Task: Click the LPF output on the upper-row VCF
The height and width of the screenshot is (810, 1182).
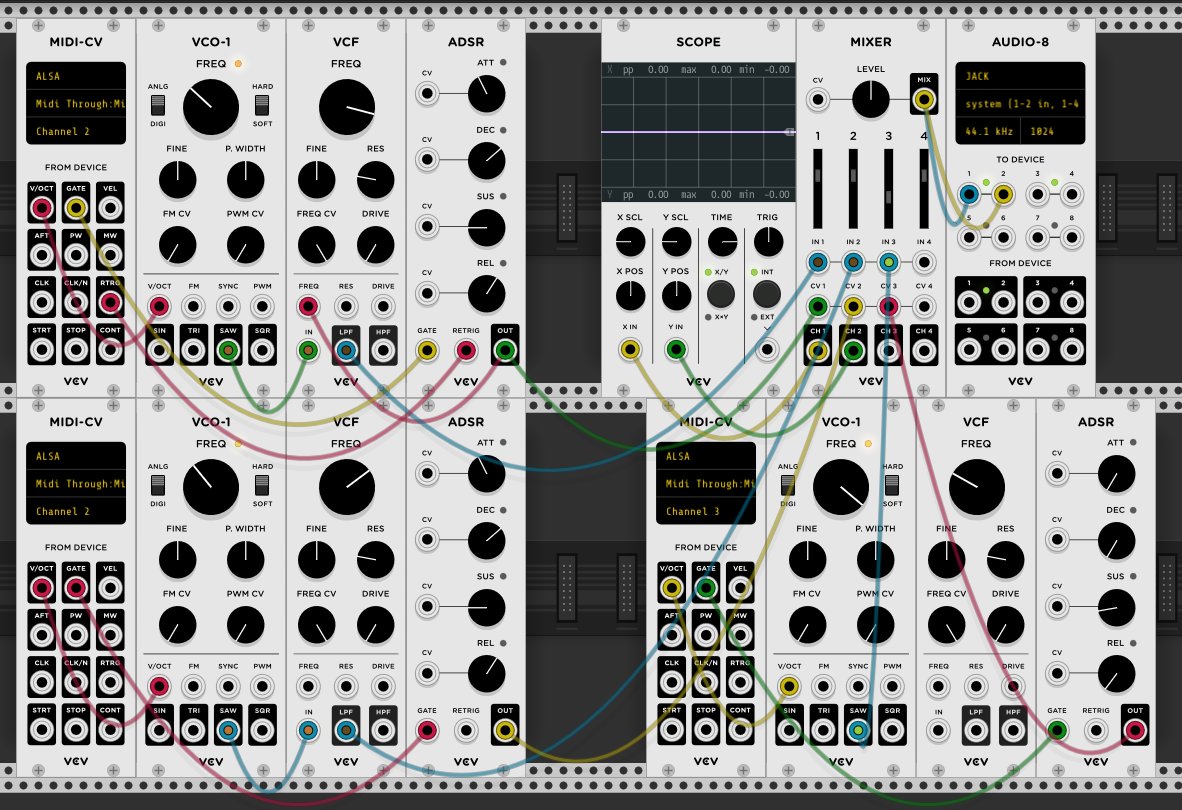Action: tap(346, 350)
